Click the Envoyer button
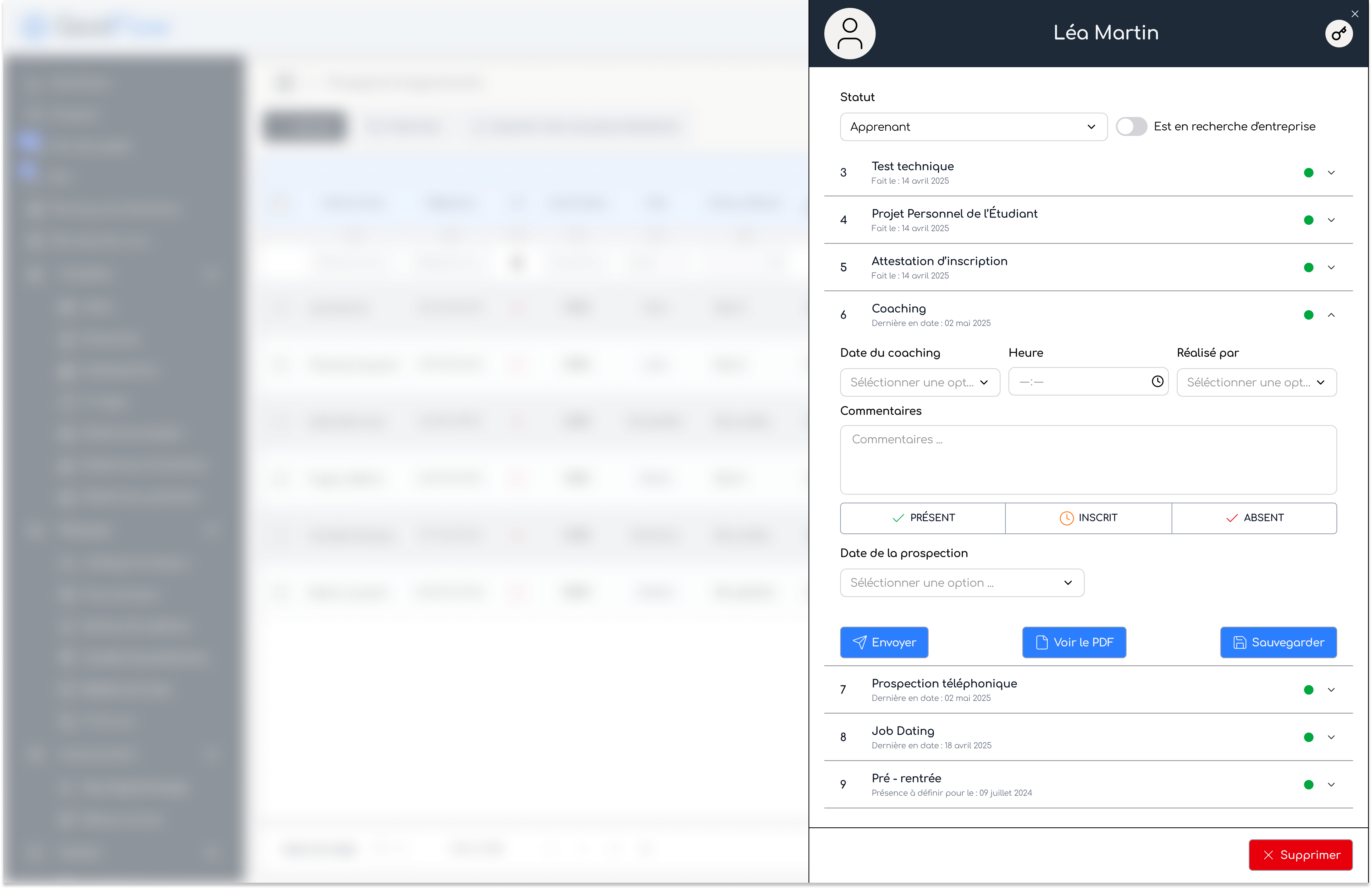Image resolution: width=1372 pixels, height=889 pixels. click(x=884, y=642)
